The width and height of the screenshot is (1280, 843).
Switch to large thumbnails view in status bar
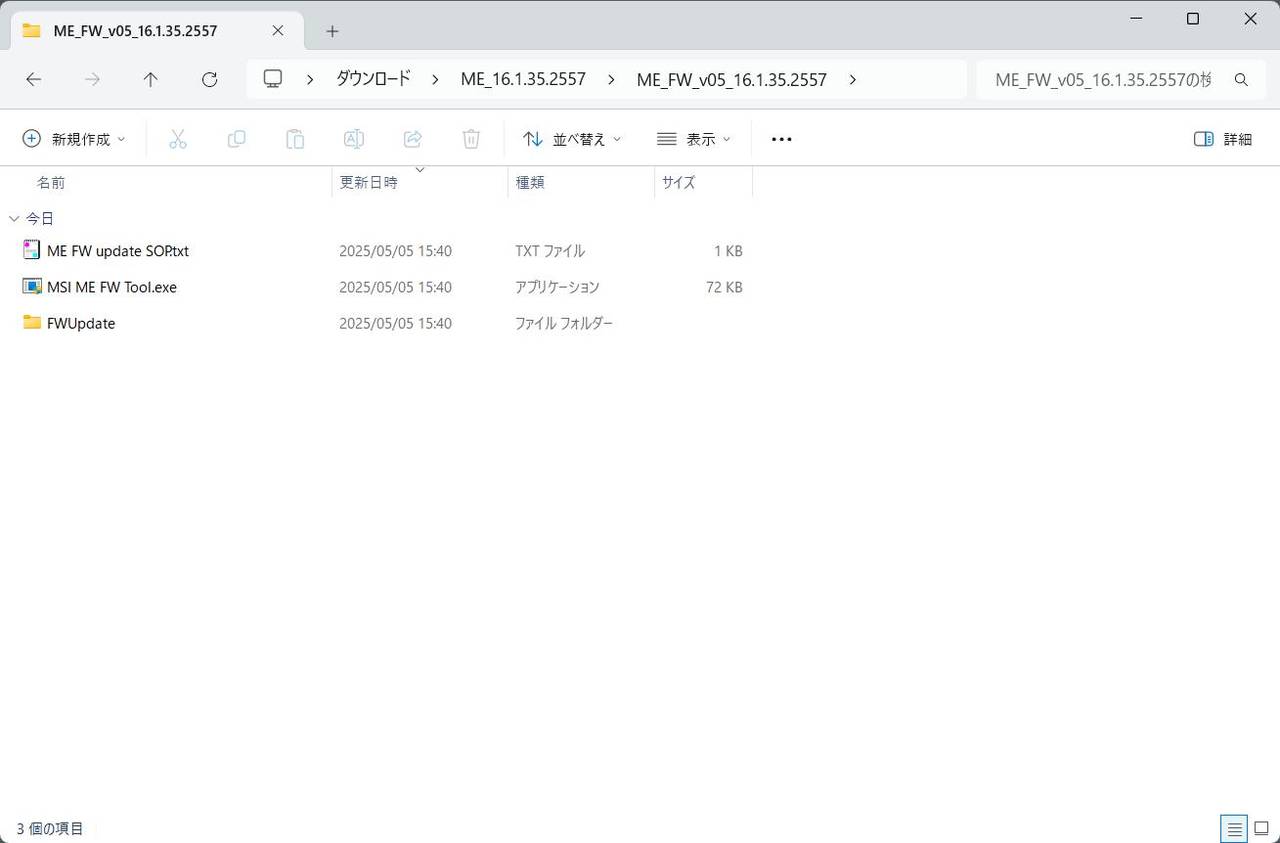coord(1261,828)
